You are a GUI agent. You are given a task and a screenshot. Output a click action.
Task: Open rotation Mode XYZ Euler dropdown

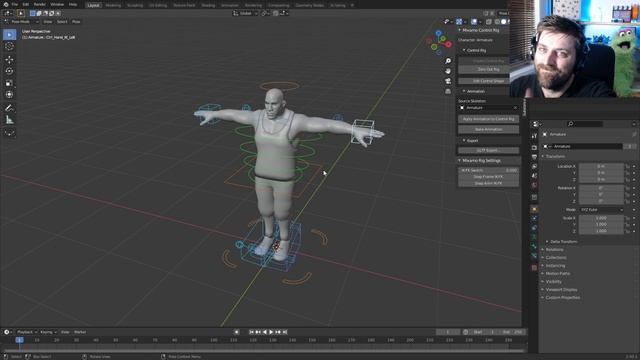(x=601, y=210)
